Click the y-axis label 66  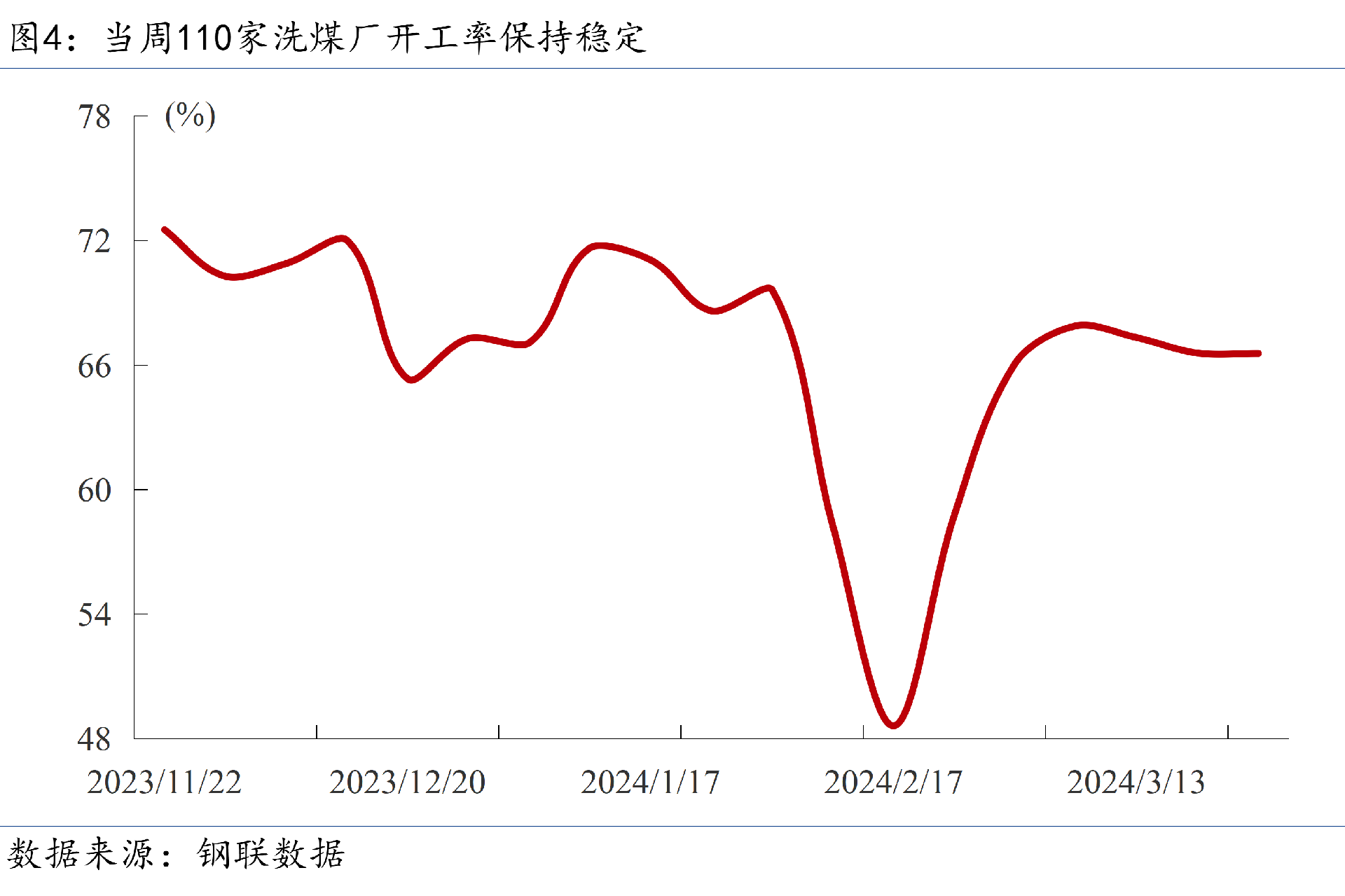[x=95, y=366]
